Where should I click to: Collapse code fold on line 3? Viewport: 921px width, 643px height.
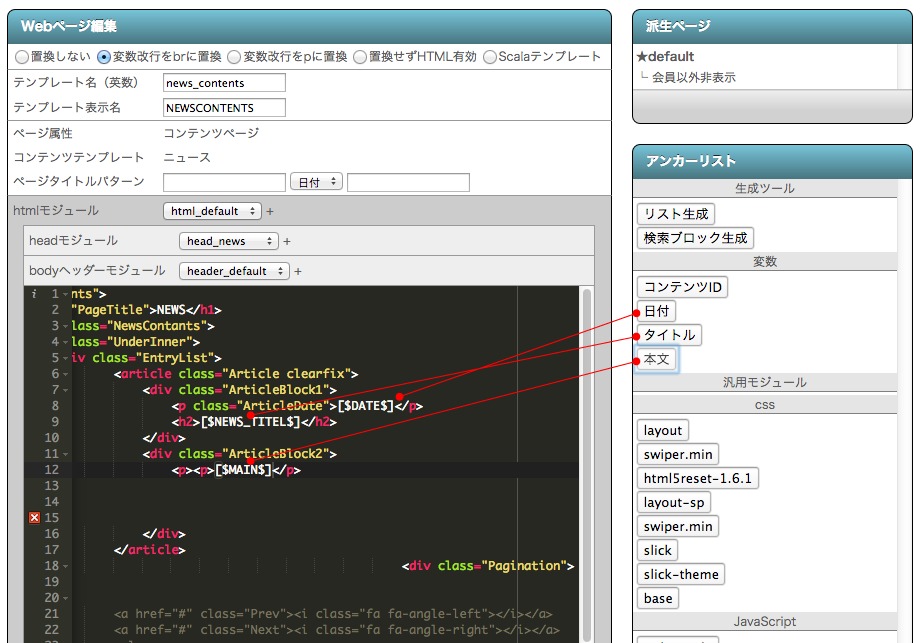(65, 326)
